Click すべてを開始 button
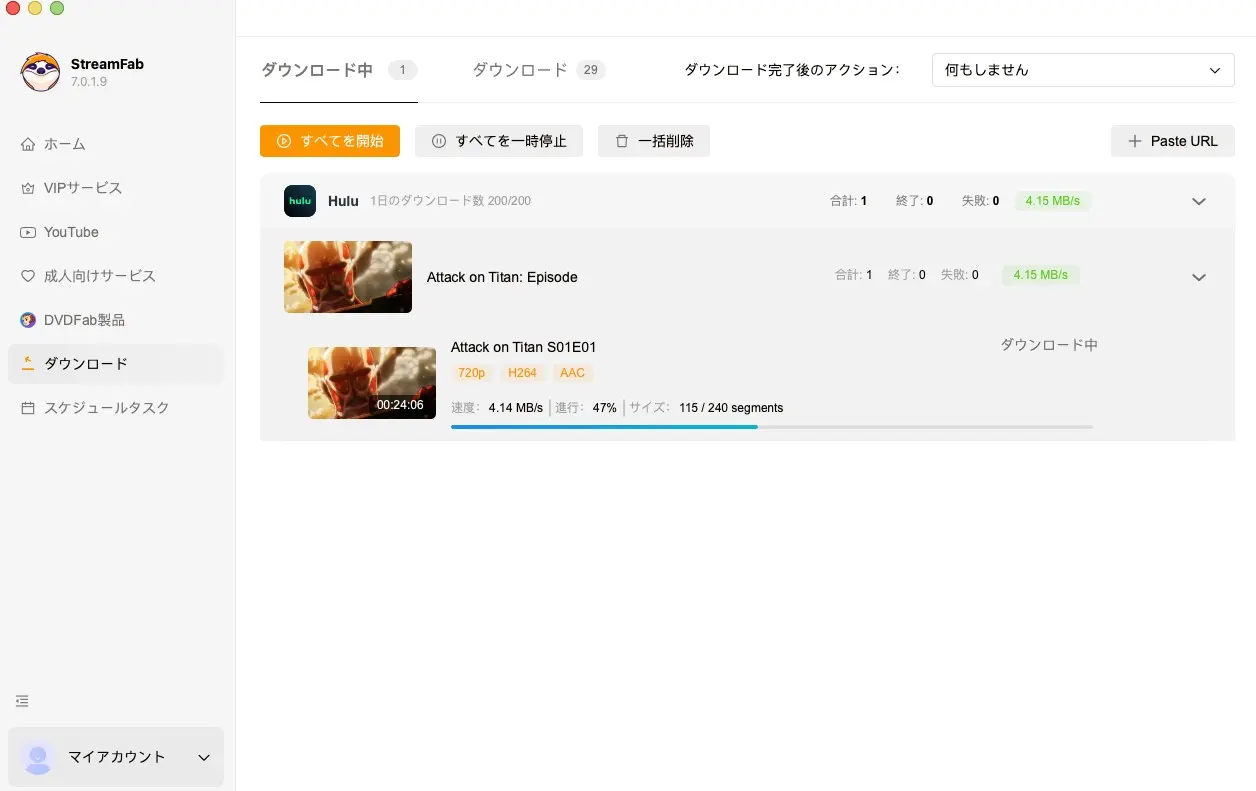Screen dimensions: 1256x791 click(330, 141)
